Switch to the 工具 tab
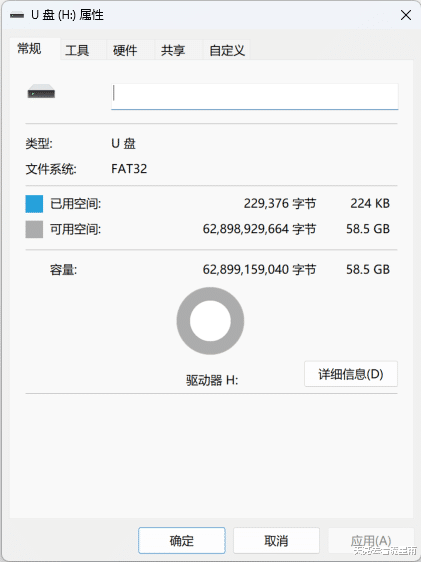Viewport: 421px width, 562px height. (77, 50)
